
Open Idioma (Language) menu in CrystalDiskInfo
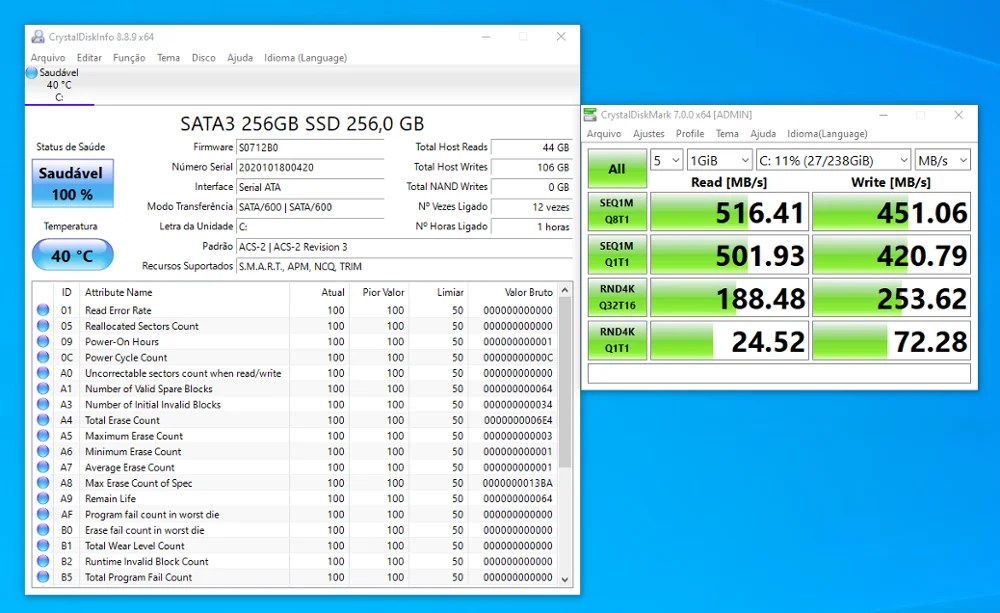point(305,57)
